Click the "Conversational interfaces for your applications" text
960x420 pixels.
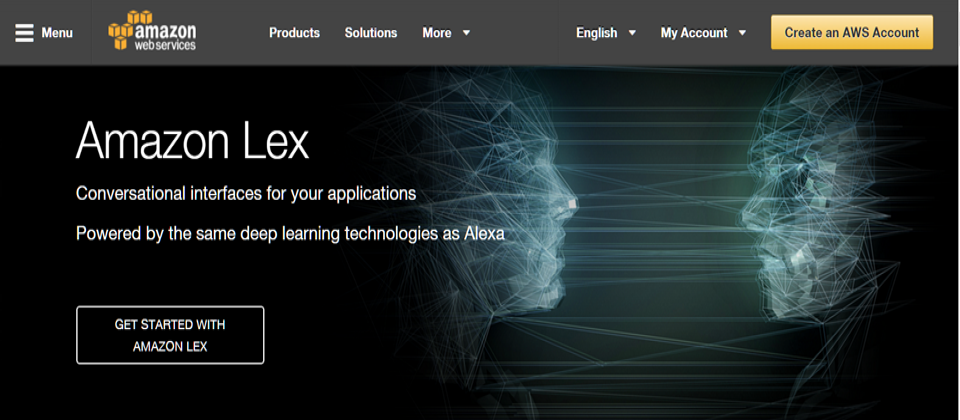tap(246, 193)
